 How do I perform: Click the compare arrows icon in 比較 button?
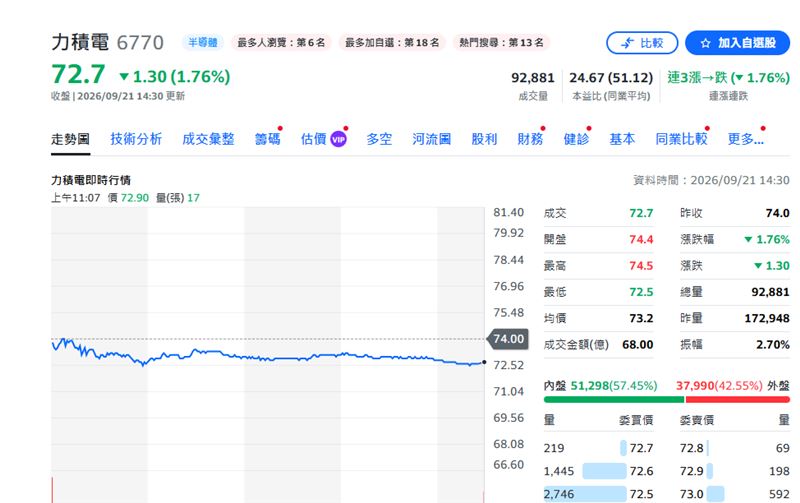click(x=628, y=43)
